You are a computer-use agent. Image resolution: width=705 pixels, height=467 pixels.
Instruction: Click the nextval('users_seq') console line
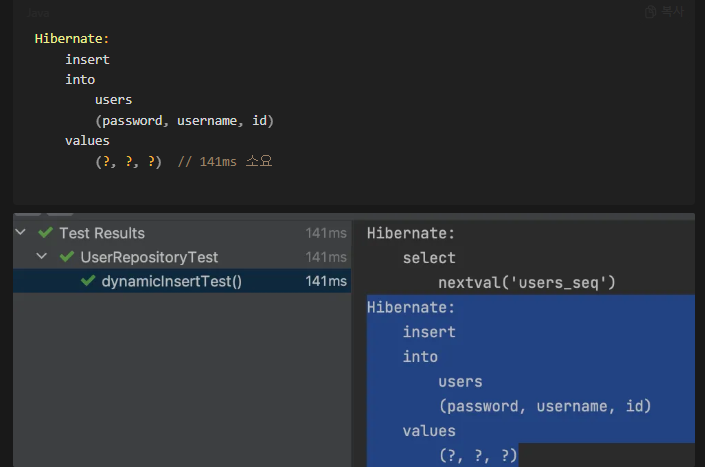point(527,282)
